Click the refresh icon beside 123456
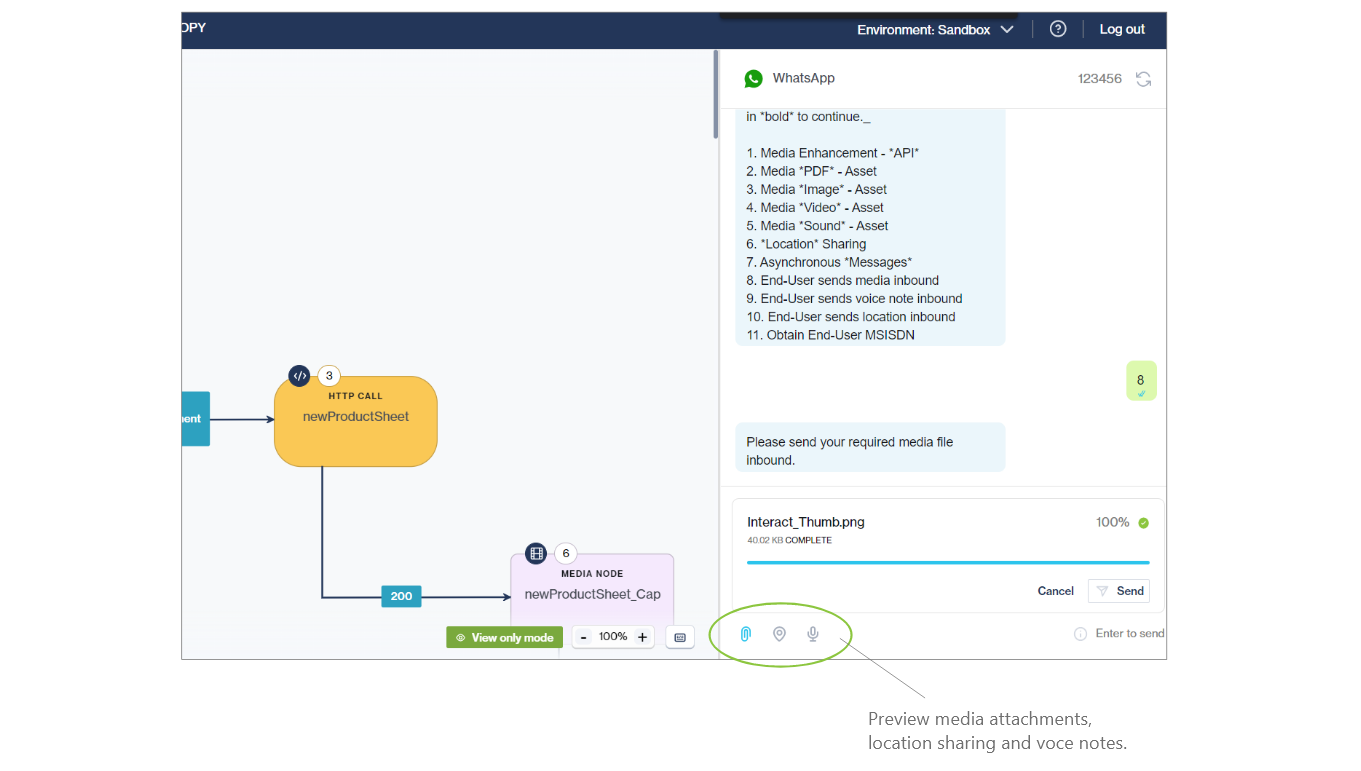Viewport: 1361px width, 771px height. pos(1143,79)
